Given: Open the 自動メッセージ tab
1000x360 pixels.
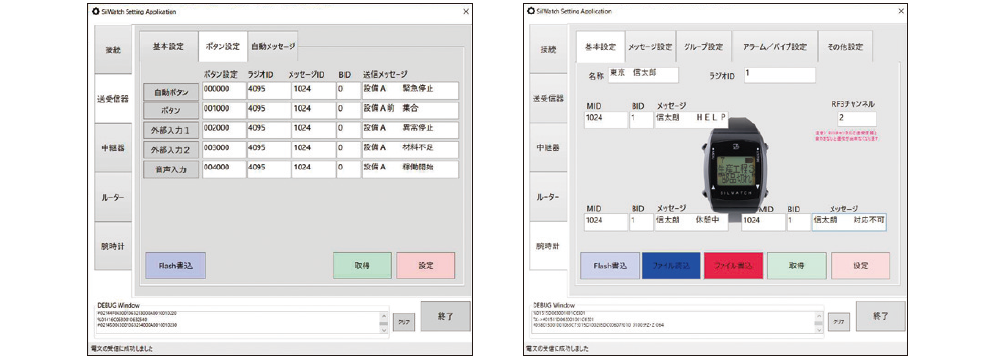Looking at the screenshot, I should (x=273, y=47).
